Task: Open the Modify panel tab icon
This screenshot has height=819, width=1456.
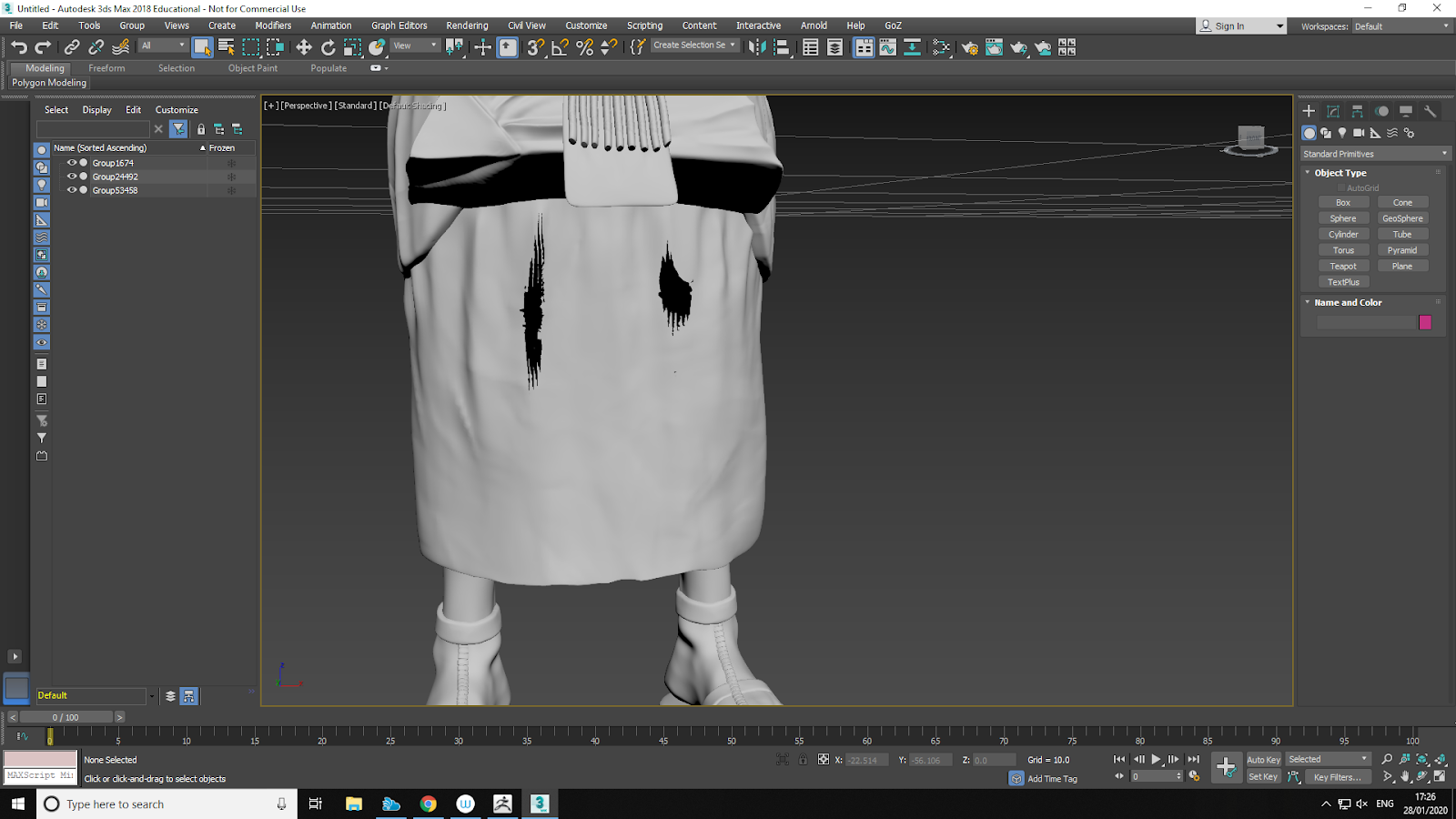Action: pyautogui.click(x=1333, y=111)
